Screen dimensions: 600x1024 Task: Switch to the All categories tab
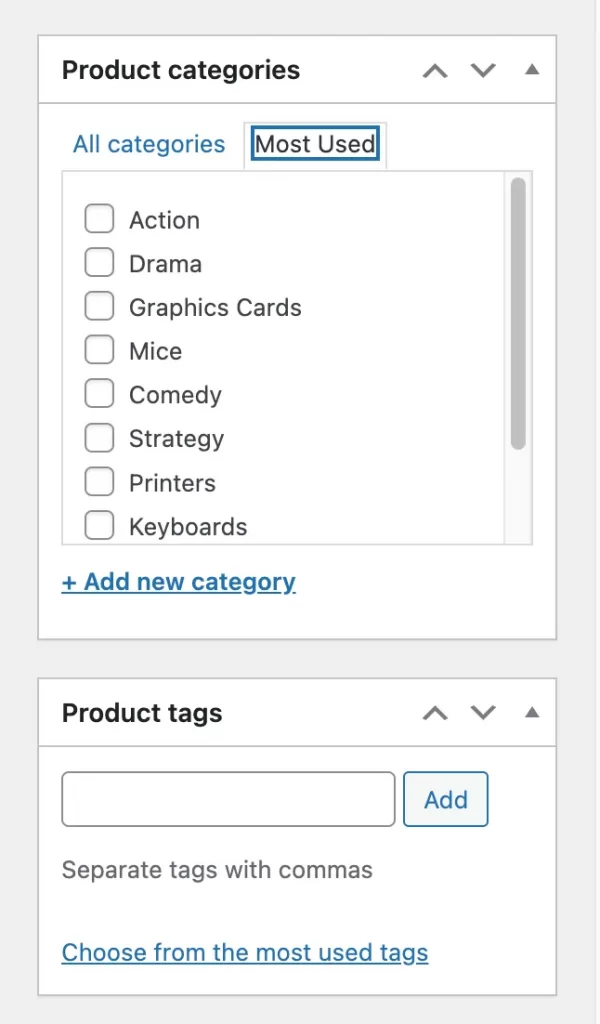148,144
